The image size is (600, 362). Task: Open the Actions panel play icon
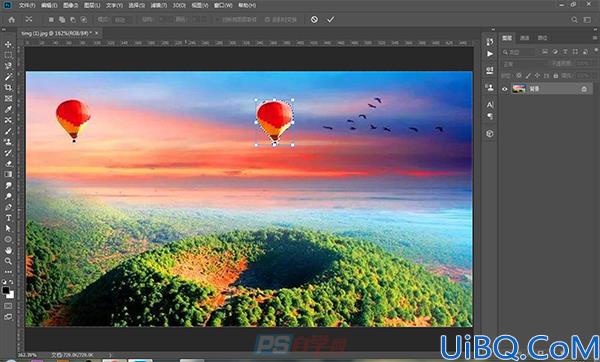(490, 54)
